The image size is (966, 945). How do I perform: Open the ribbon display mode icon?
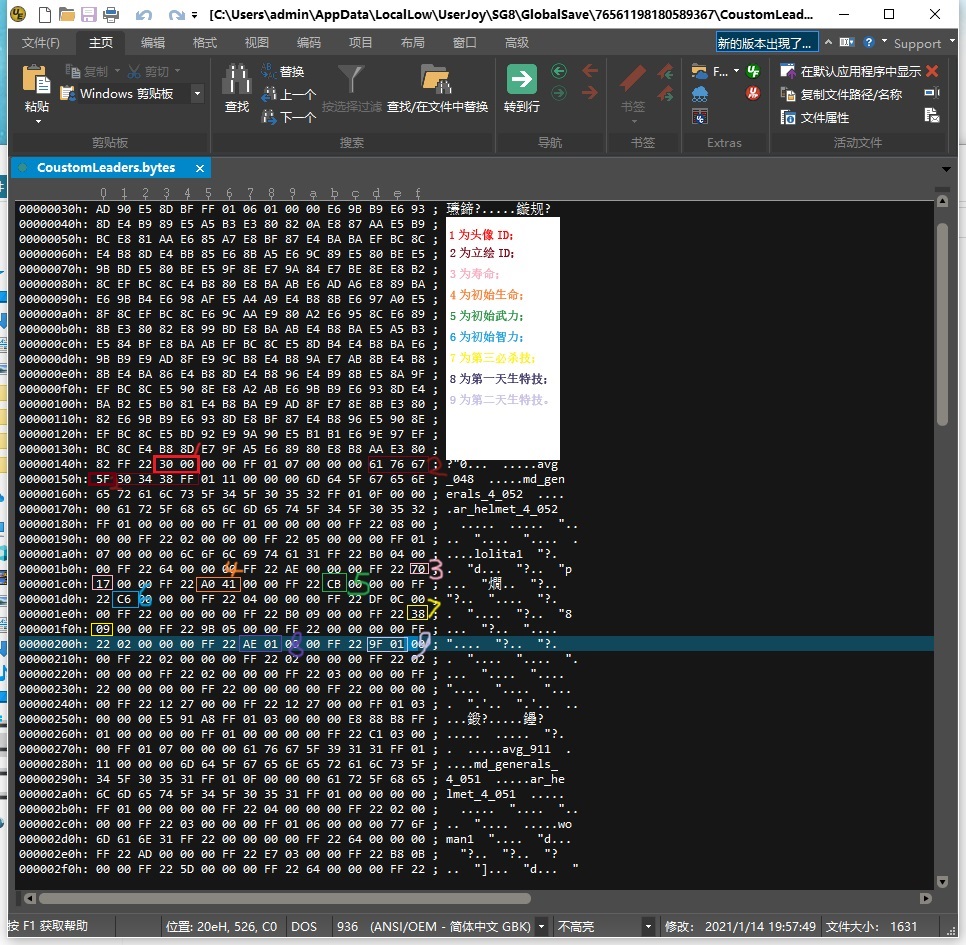pyautogui.click(x=847, y=42)
